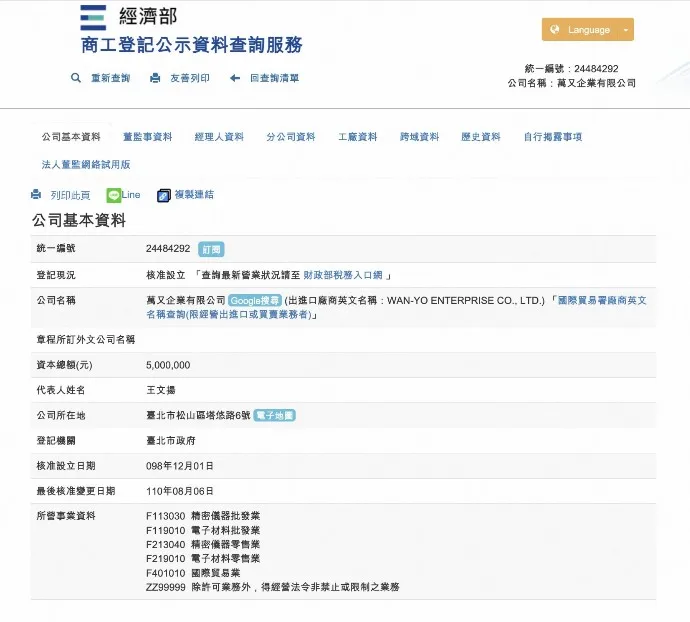
Task: Click the 章程所訂外文公司名稱 label
Action: click(x=86, y=339)
